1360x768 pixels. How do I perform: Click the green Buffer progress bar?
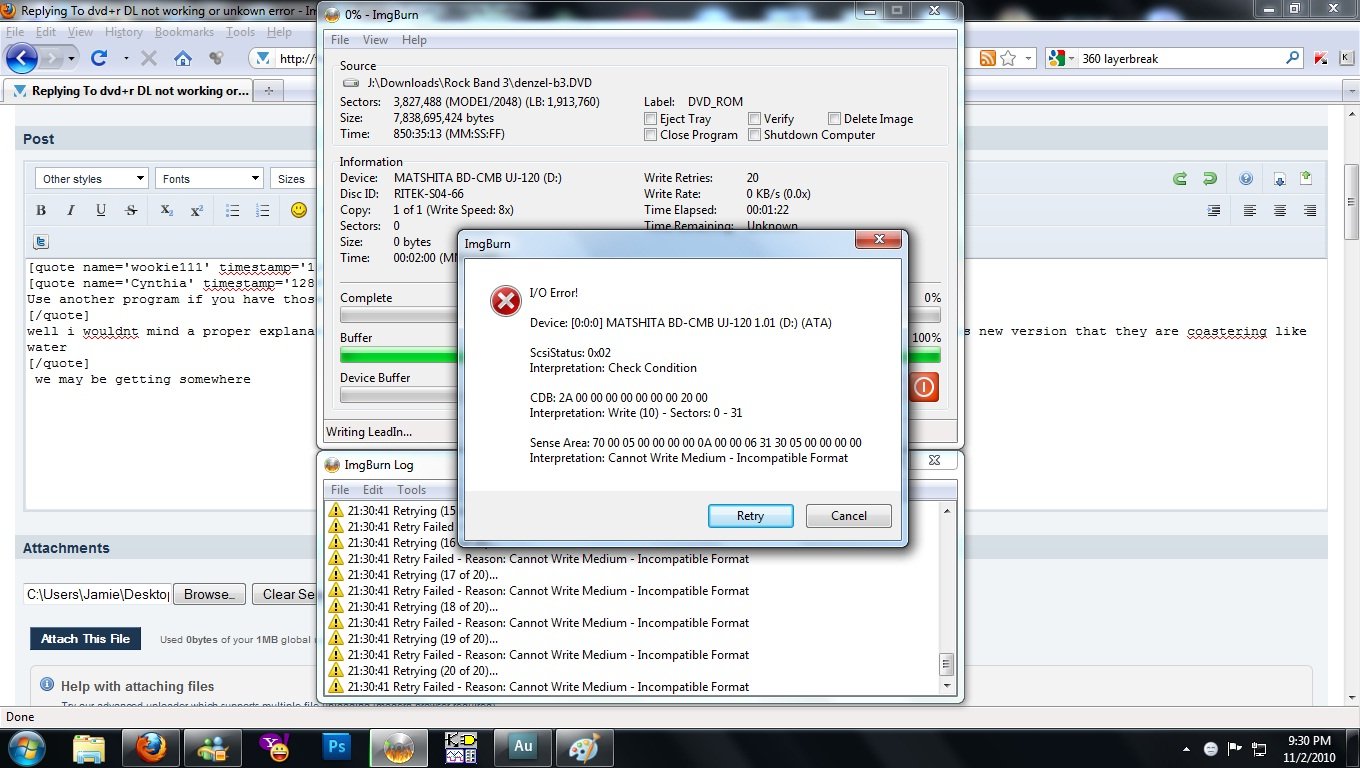click(x=640, y=355)
